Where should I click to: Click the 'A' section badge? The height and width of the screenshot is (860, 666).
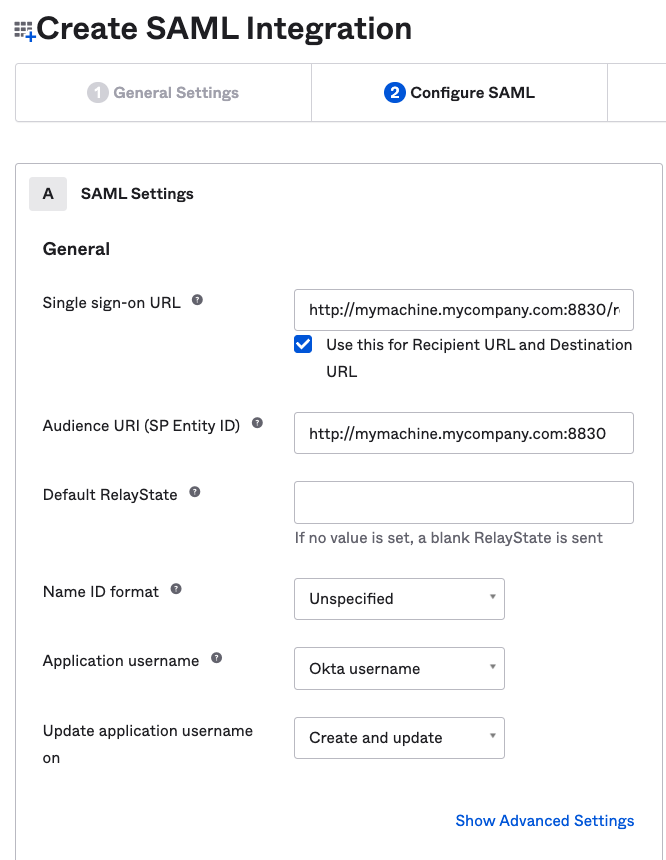(x=48, y=194)
